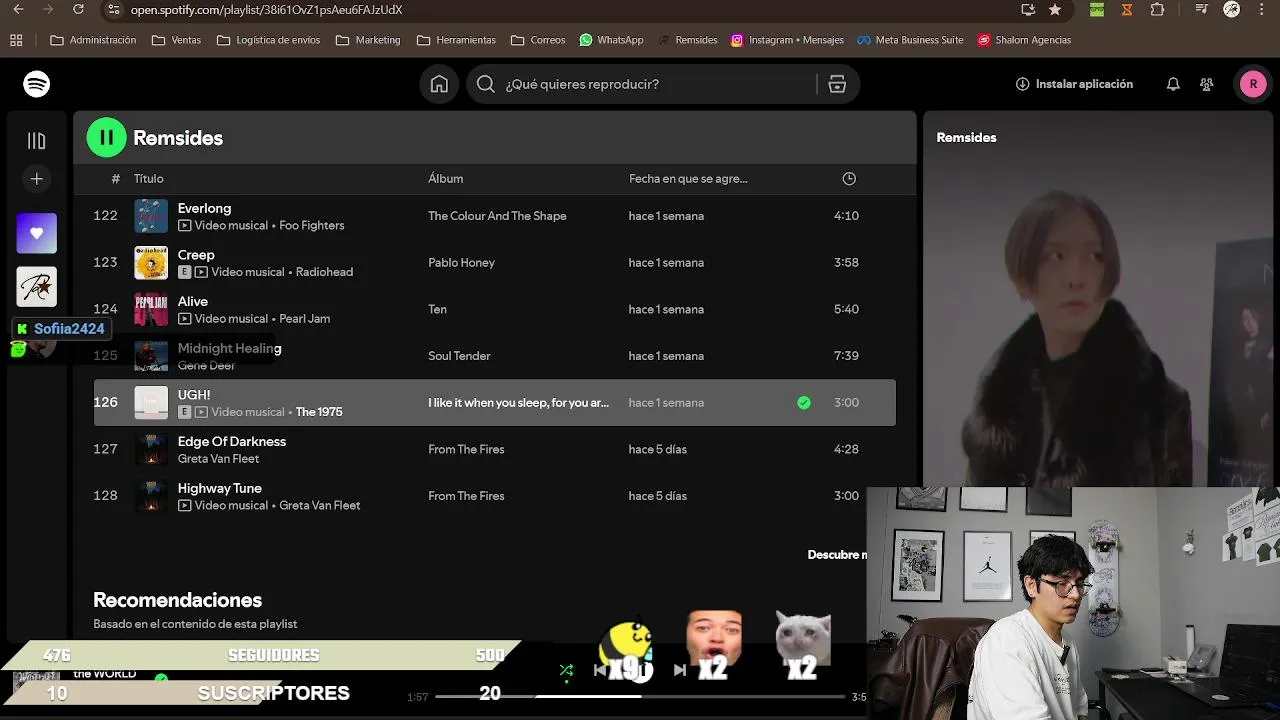The width and height of the screenshot is (1280, 720).
Task: Open the Logística de envíos bookmarks folder
Action: click(269, 40)
